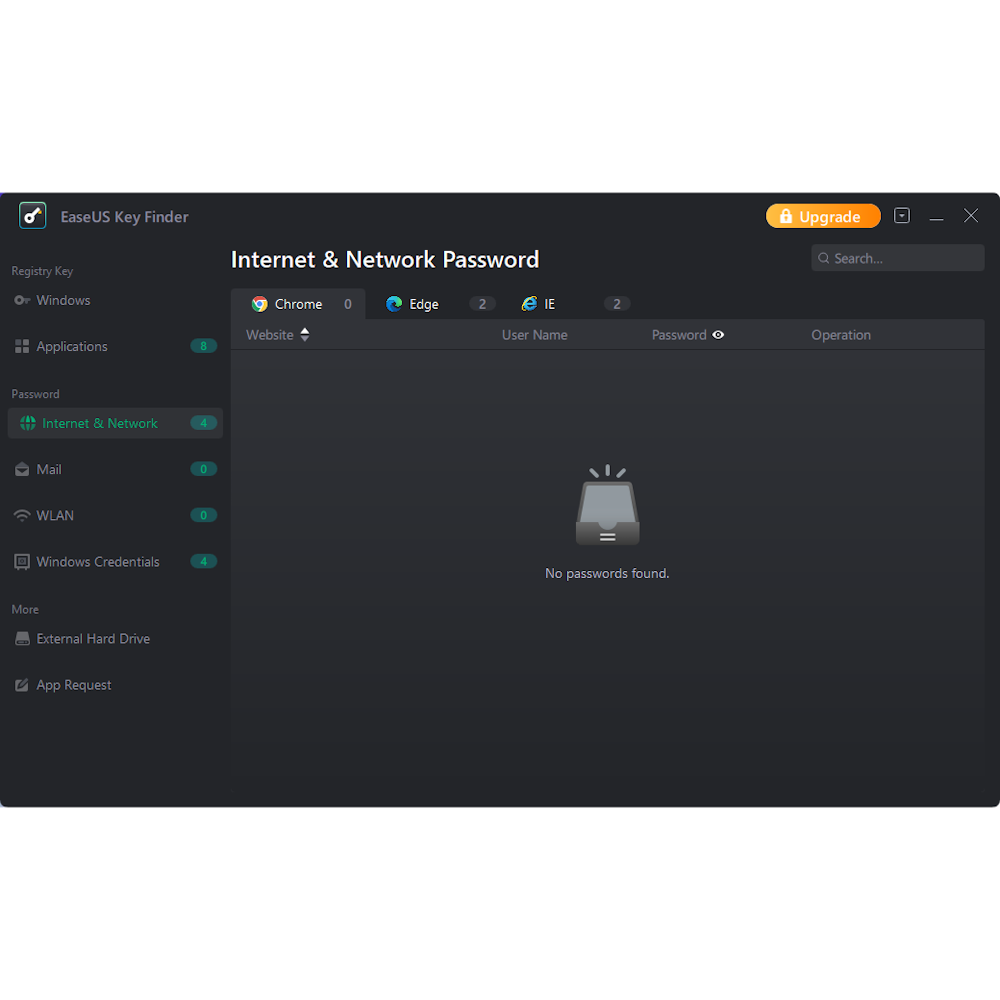Open the Mail password section
This screenshot has width=1000, height=1000.
[x=48, y=469]
